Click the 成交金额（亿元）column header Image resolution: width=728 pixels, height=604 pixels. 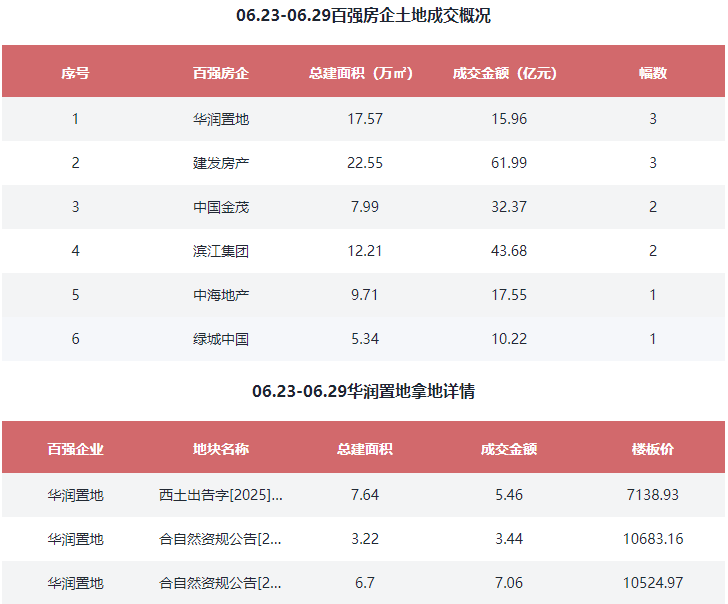[505, 73]
